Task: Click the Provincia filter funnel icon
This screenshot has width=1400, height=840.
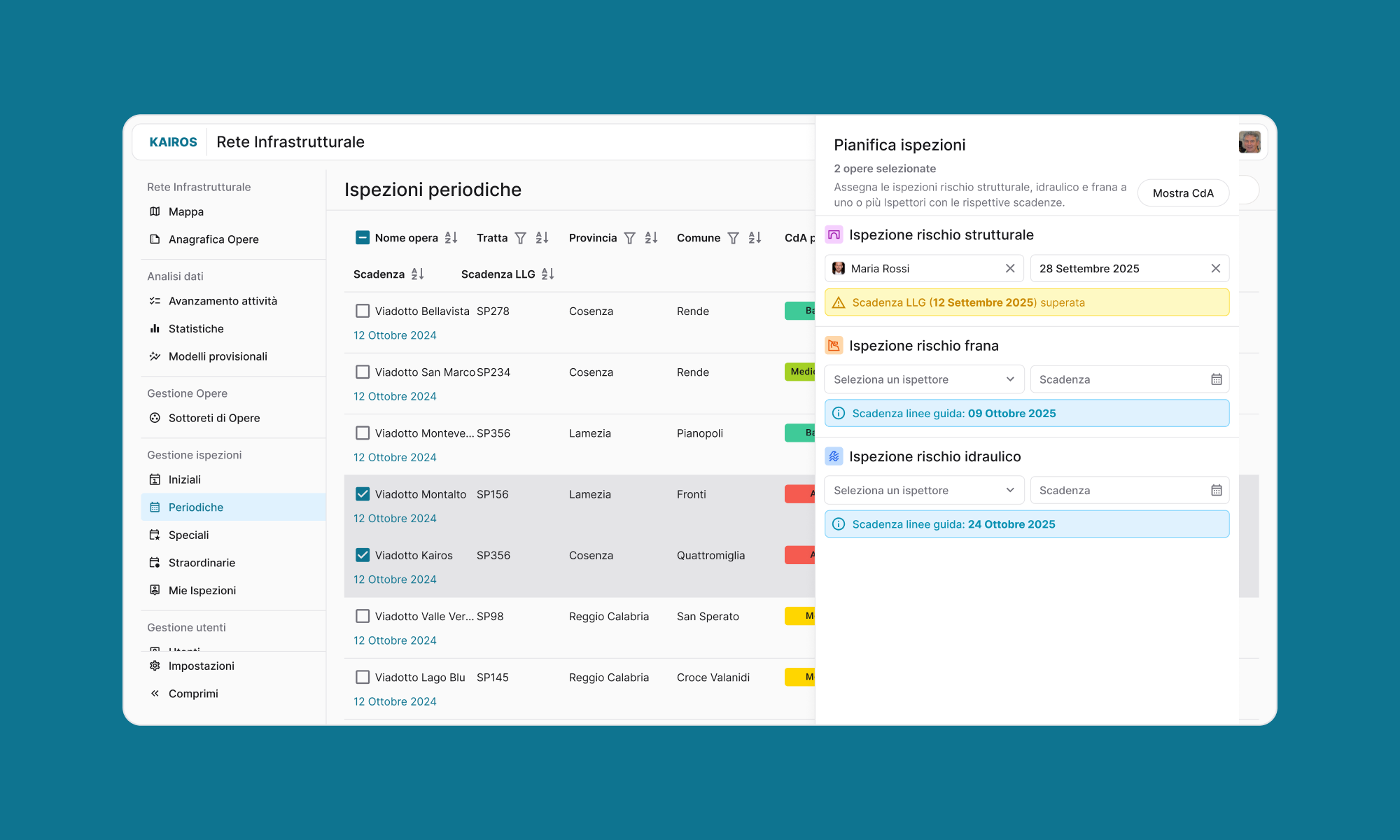Action: tap(629, 238)
